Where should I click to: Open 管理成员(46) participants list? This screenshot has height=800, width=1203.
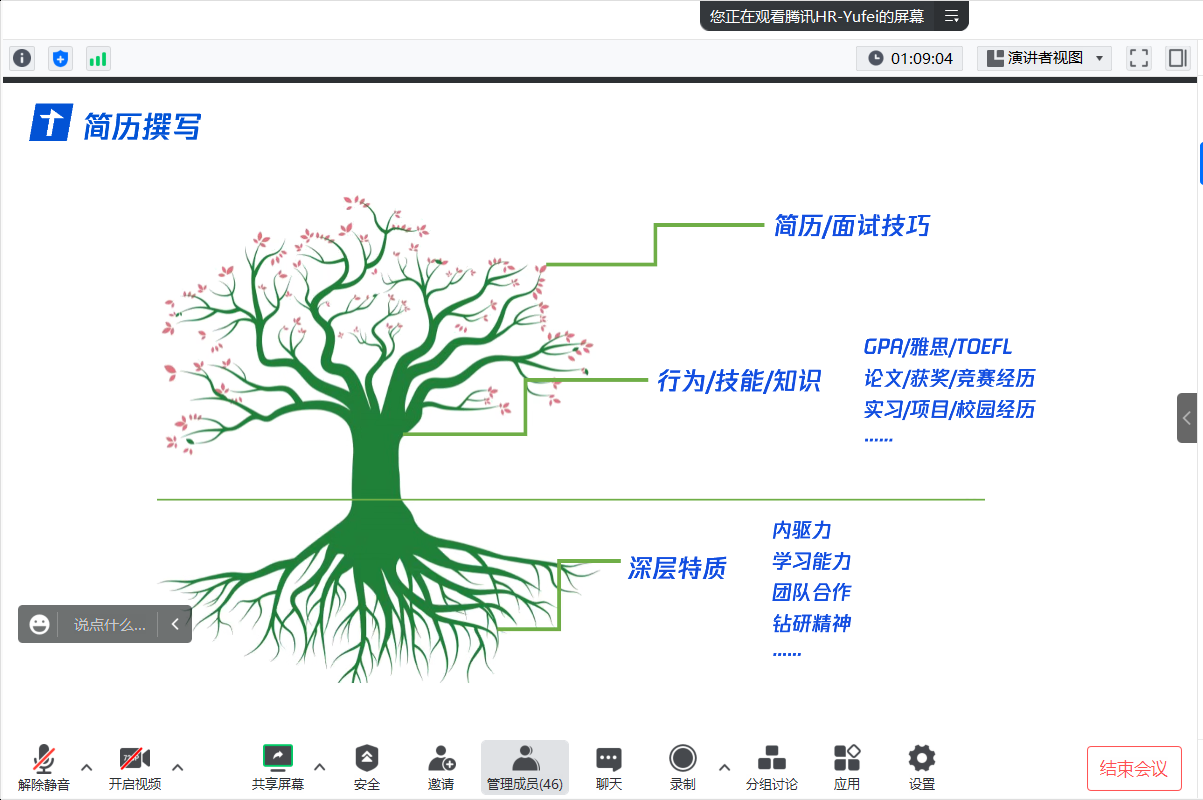[x=525, y=767]
